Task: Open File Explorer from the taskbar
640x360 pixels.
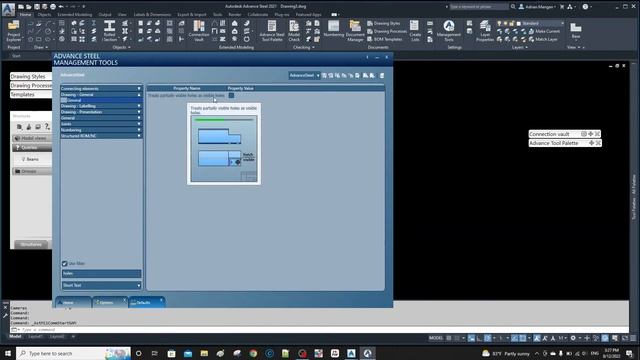Action: point(204,353)
